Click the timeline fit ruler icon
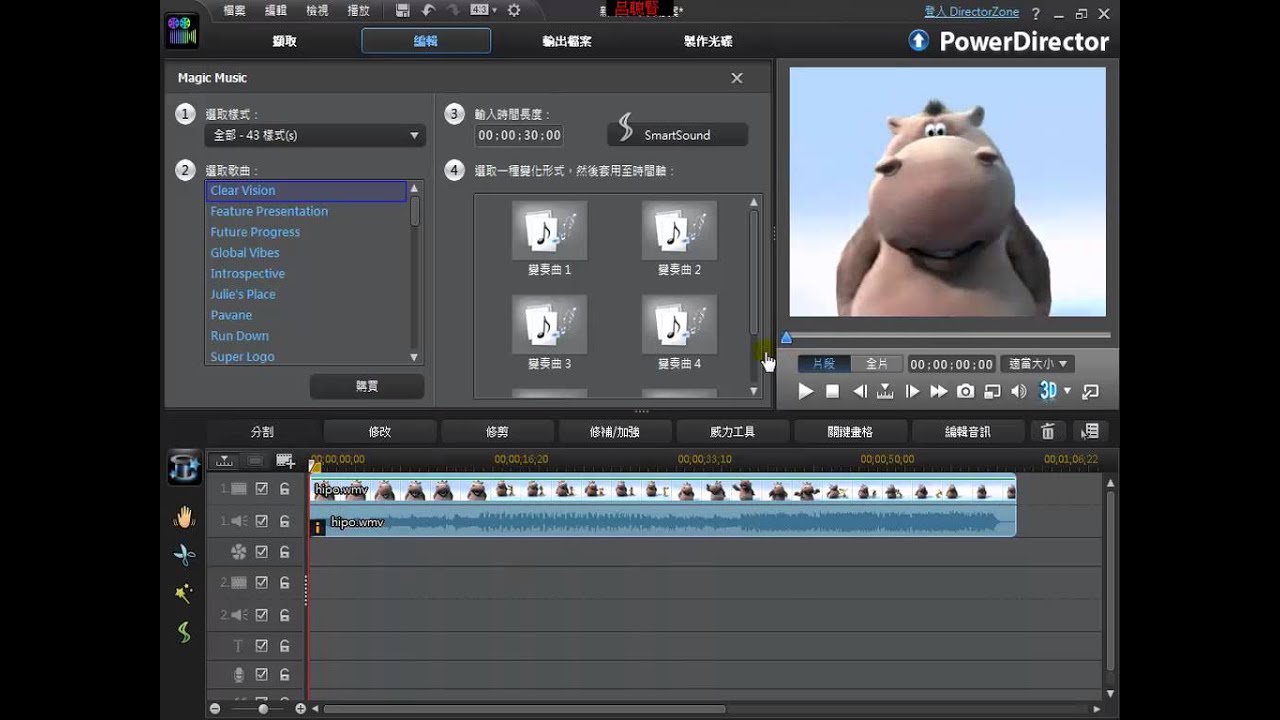The height and width of the screenshot is (720, 1280). (224, 461)
